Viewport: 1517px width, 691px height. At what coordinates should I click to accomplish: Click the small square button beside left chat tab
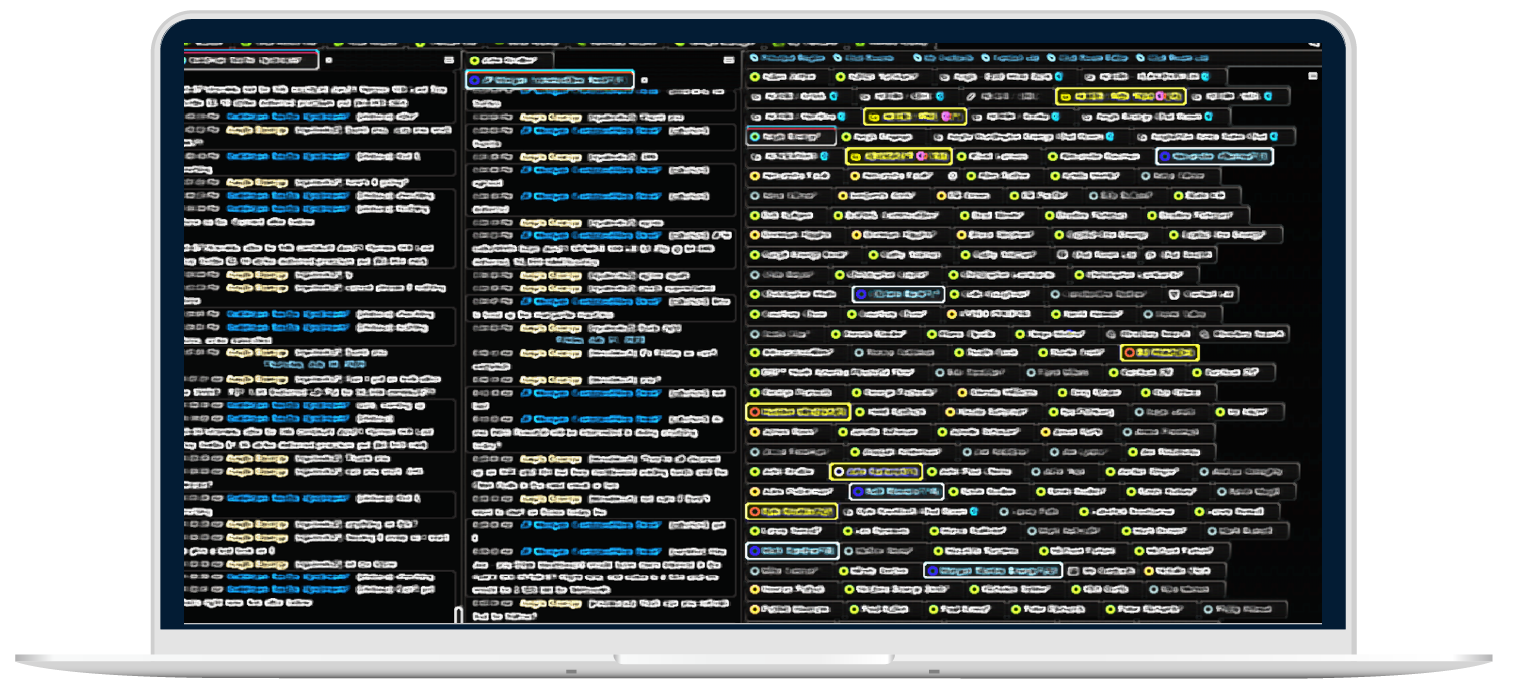329,61
